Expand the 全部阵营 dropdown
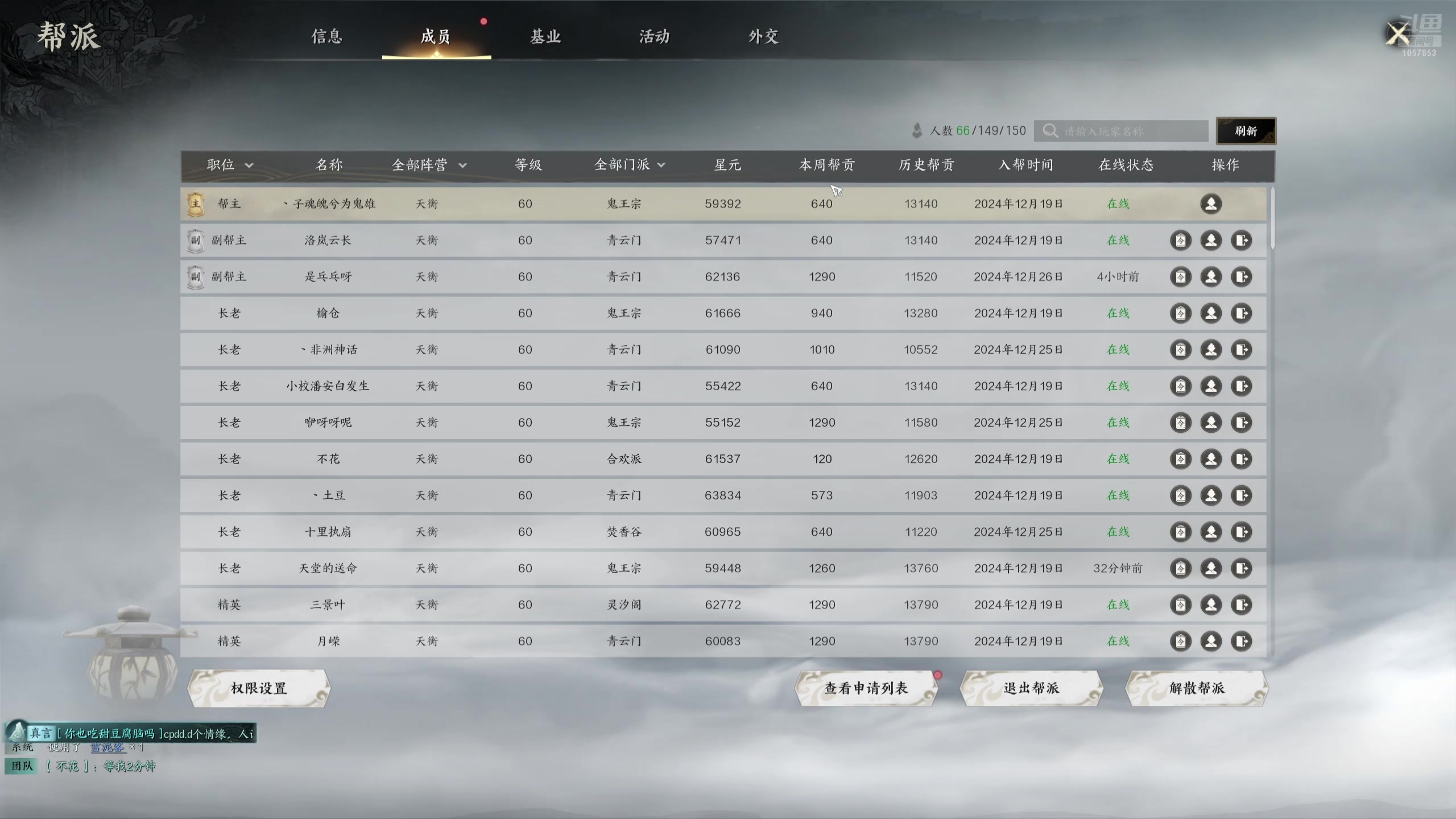This screenshot has width=1456, height=819. pos(429,165)
